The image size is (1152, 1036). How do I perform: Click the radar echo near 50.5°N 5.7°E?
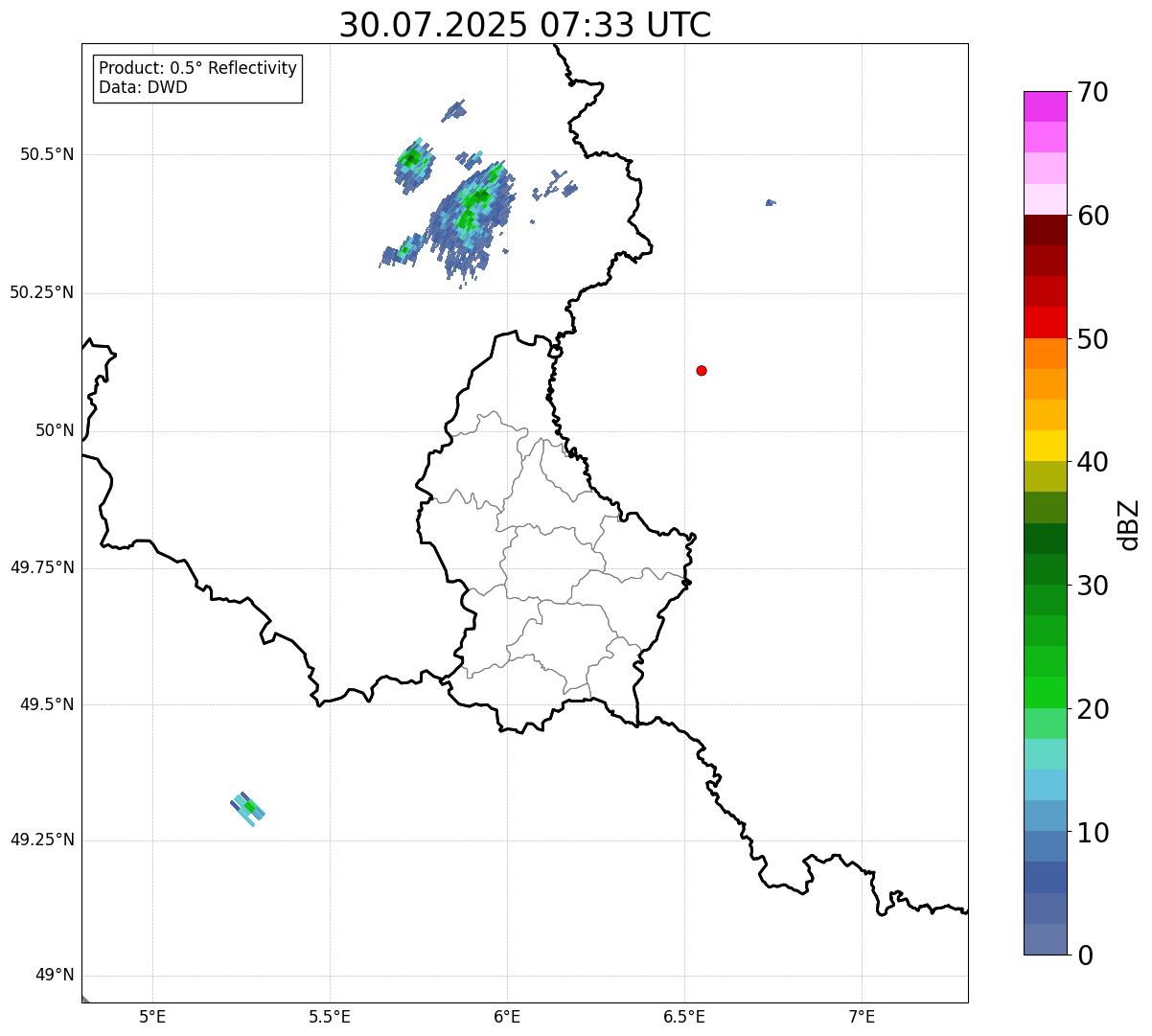[414, 165]
